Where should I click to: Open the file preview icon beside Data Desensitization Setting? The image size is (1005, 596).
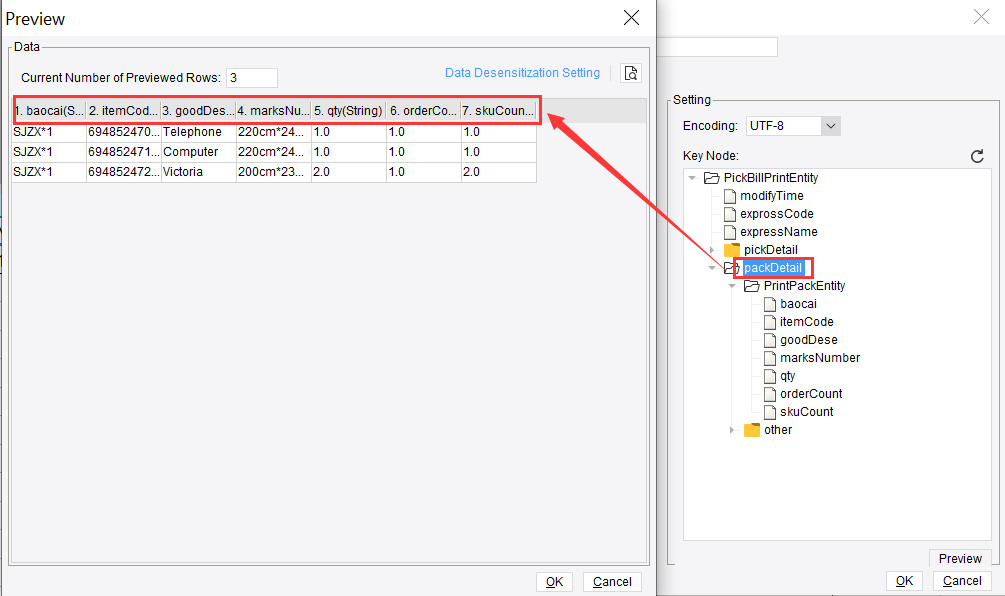(x=631, y=72)
